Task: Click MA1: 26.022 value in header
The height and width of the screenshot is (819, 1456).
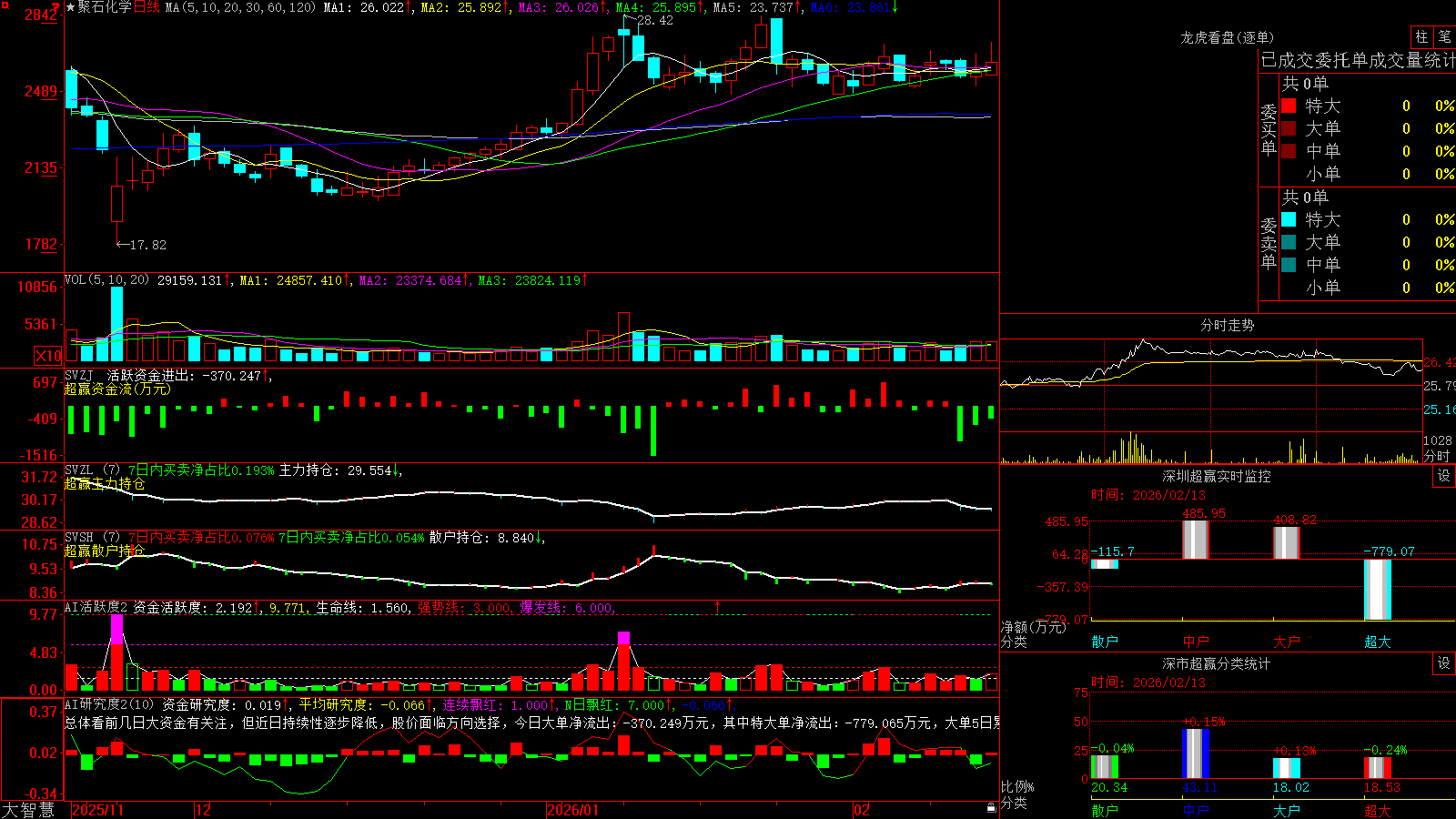Action: [x=363, y=7]
